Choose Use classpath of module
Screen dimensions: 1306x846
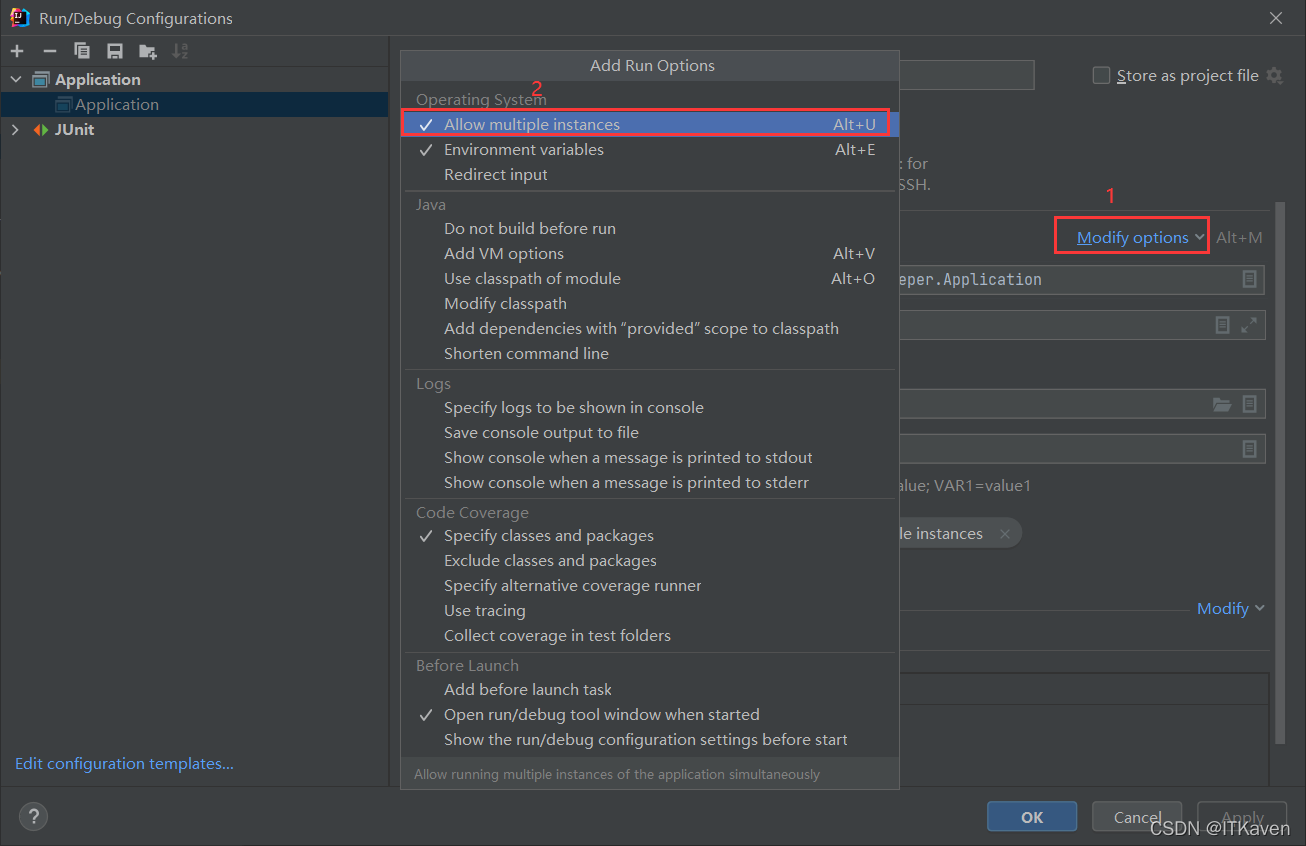[650, 279]
